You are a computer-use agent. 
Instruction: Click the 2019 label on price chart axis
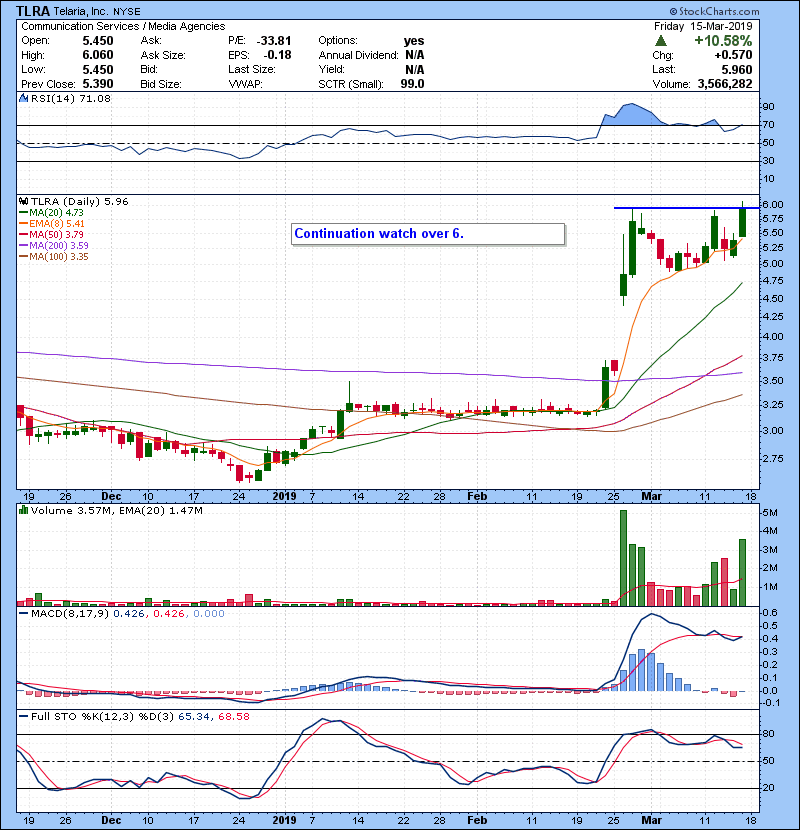click(x=284, y=496)
